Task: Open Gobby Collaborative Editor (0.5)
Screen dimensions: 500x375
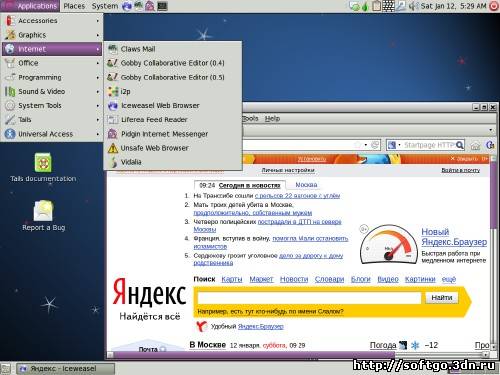Action: (173, 77)
